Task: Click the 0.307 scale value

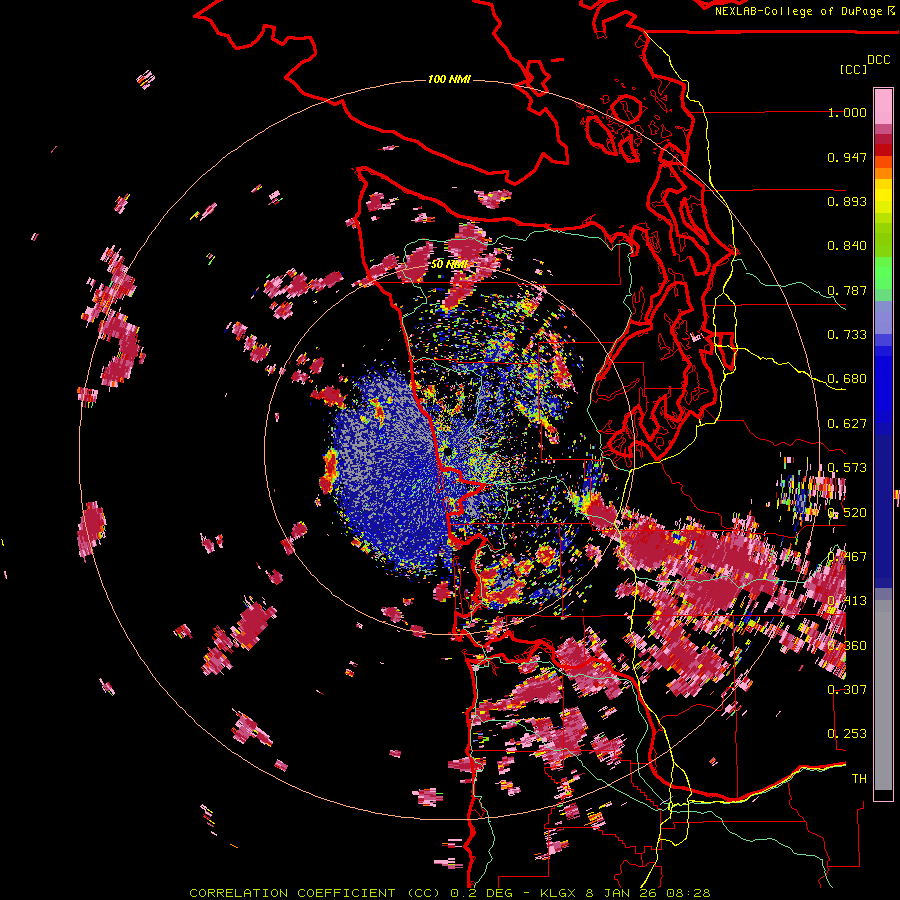Action: pos(847,689)
